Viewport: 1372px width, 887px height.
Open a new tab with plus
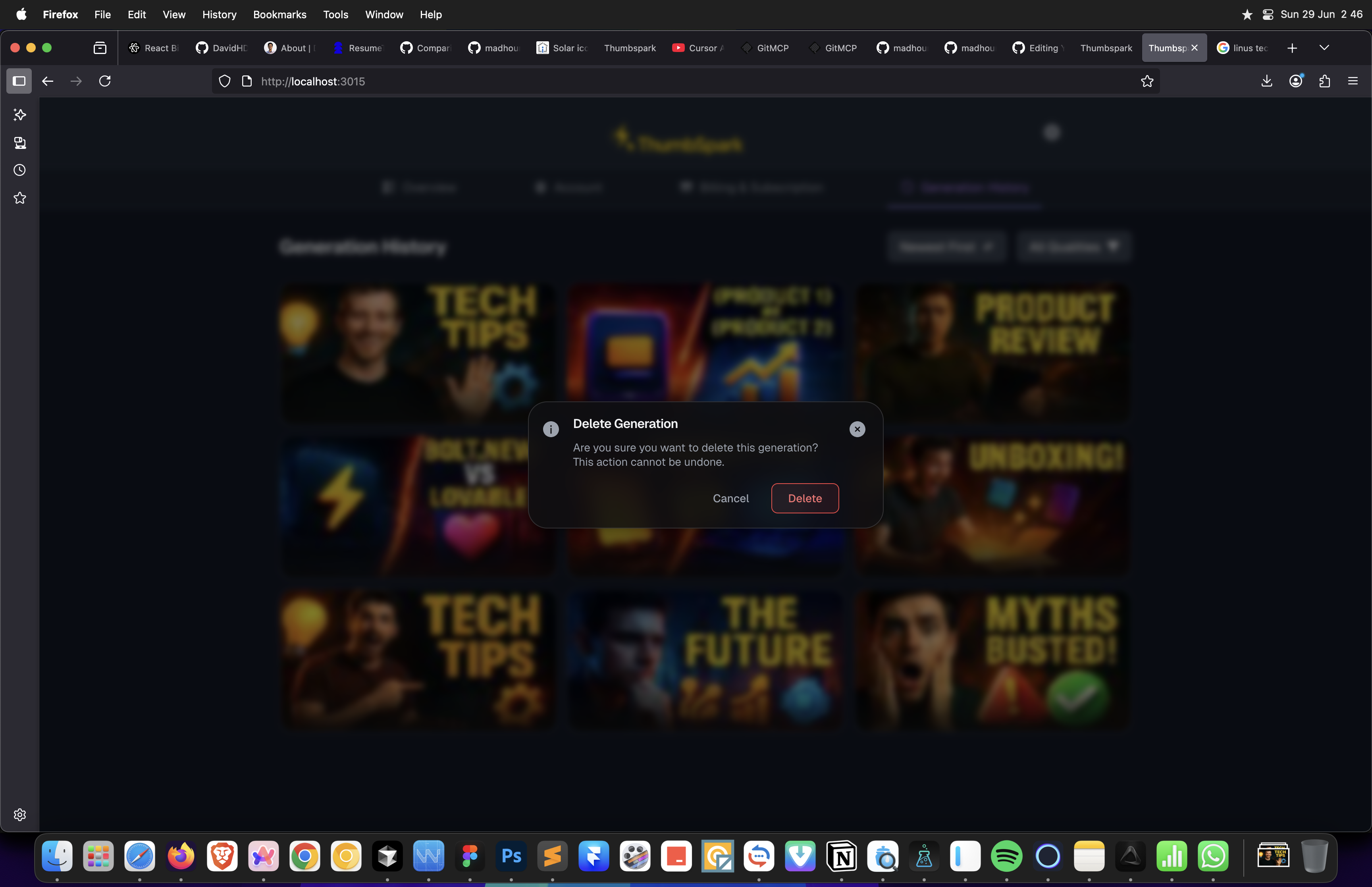pyautogui.click(x=1291, y=48)
